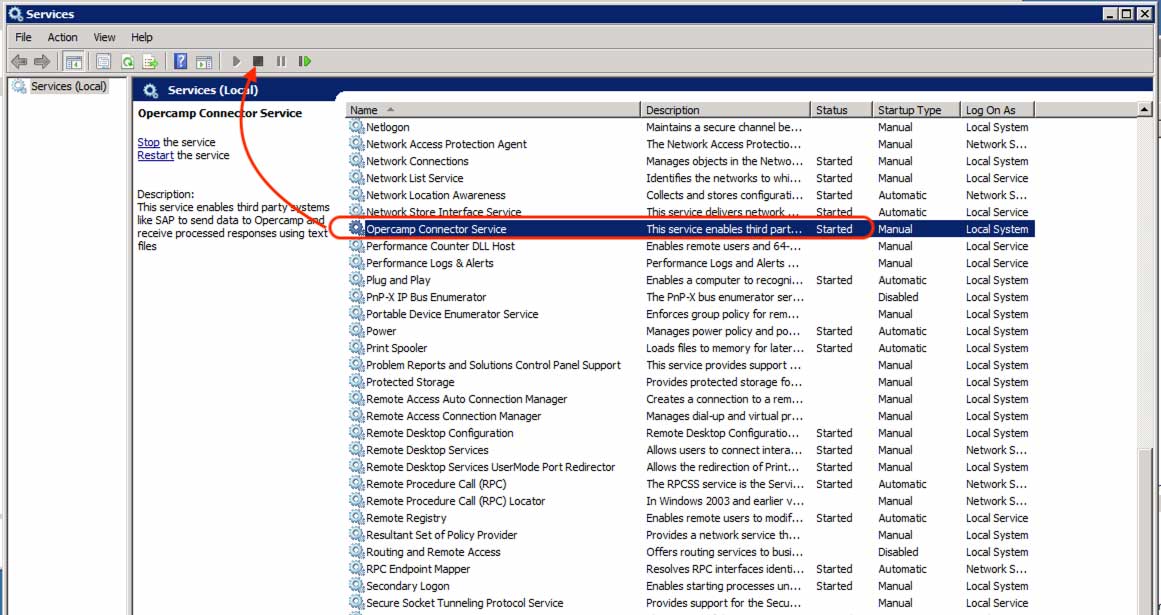Click the scrollbar up arrow in services list
The image size is (1161, 615).
tap(1144, 110)
